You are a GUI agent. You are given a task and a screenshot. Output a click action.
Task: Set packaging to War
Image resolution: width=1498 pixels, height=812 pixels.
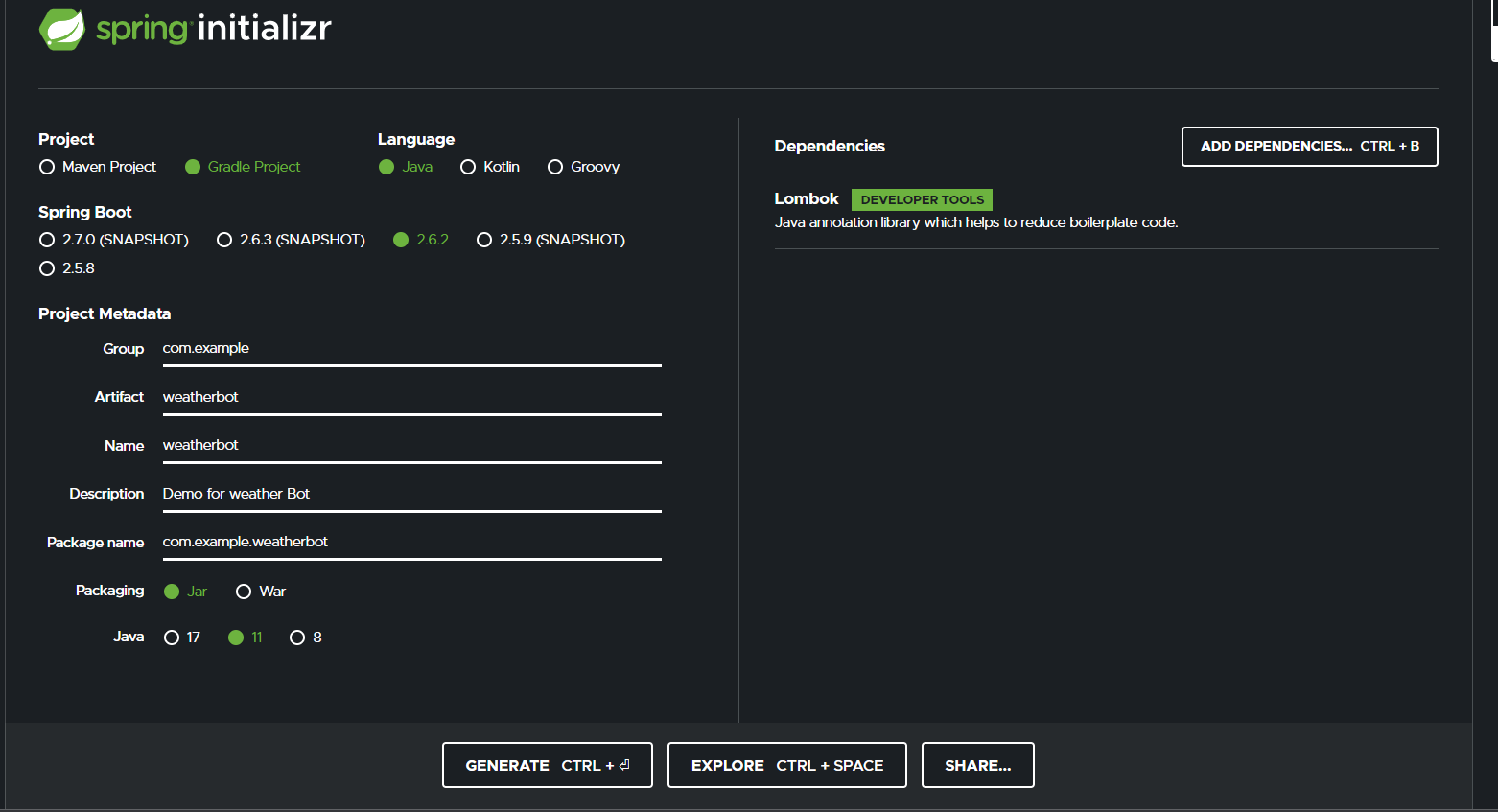[261, 592]
